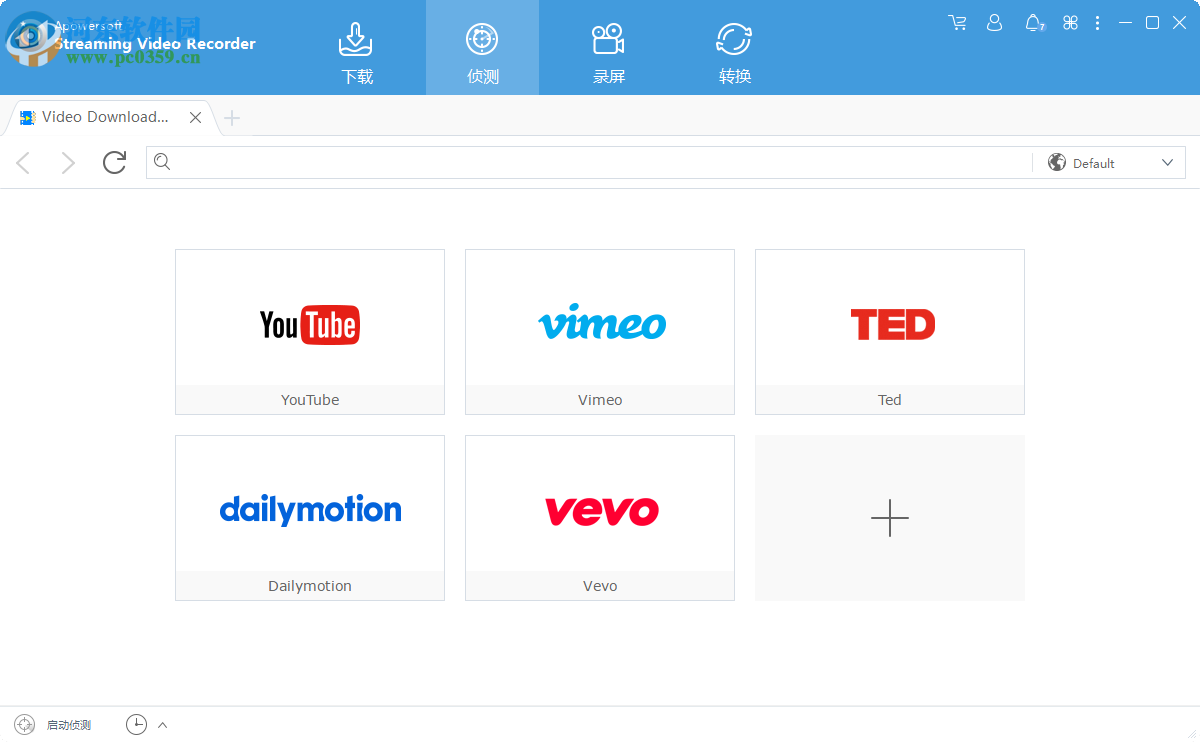Expand the bottom panel chevron
This screenshot has height=742, width=1200.
tap(162, 724)
